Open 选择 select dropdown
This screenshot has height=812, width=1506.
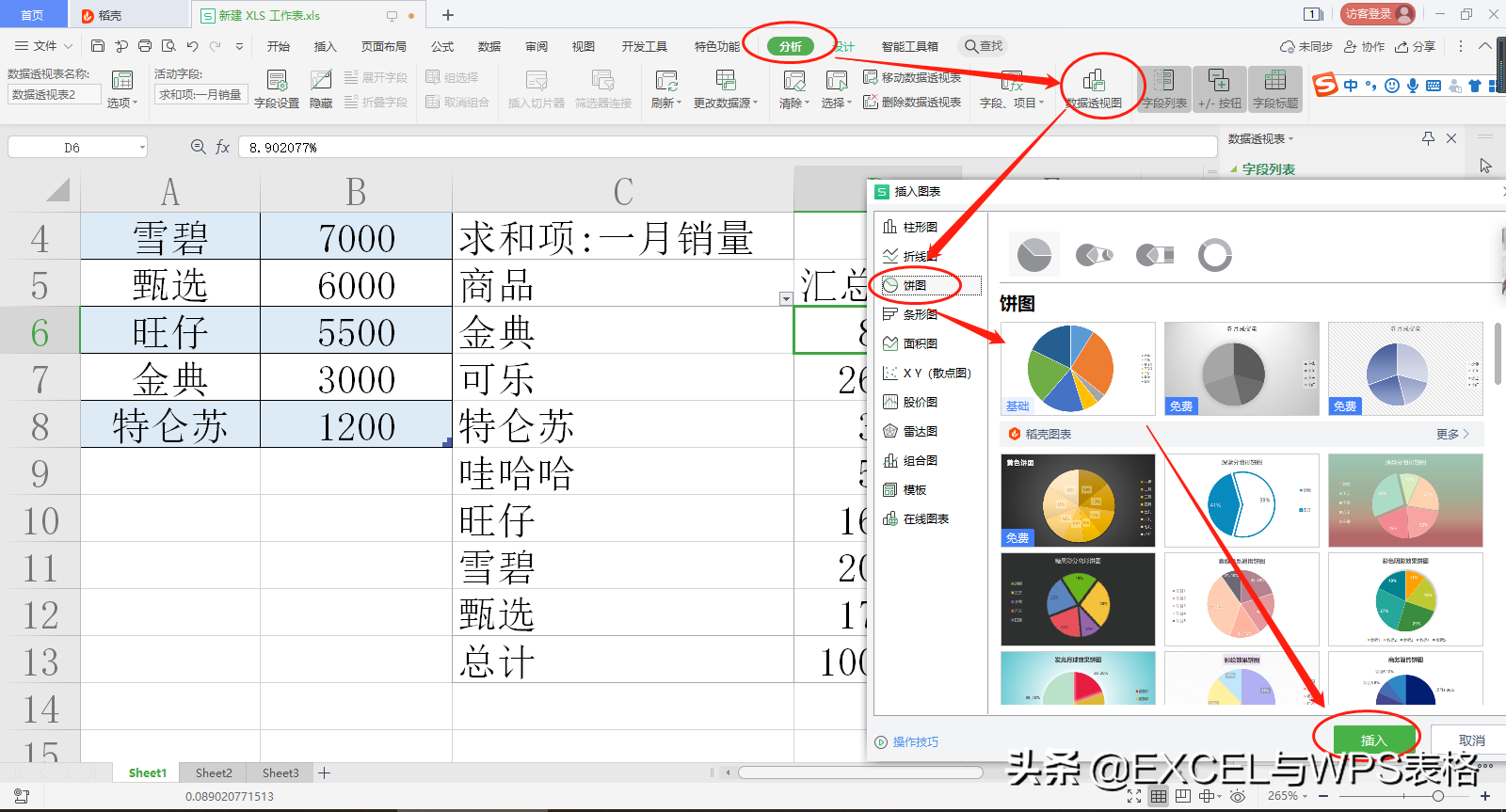836,90
